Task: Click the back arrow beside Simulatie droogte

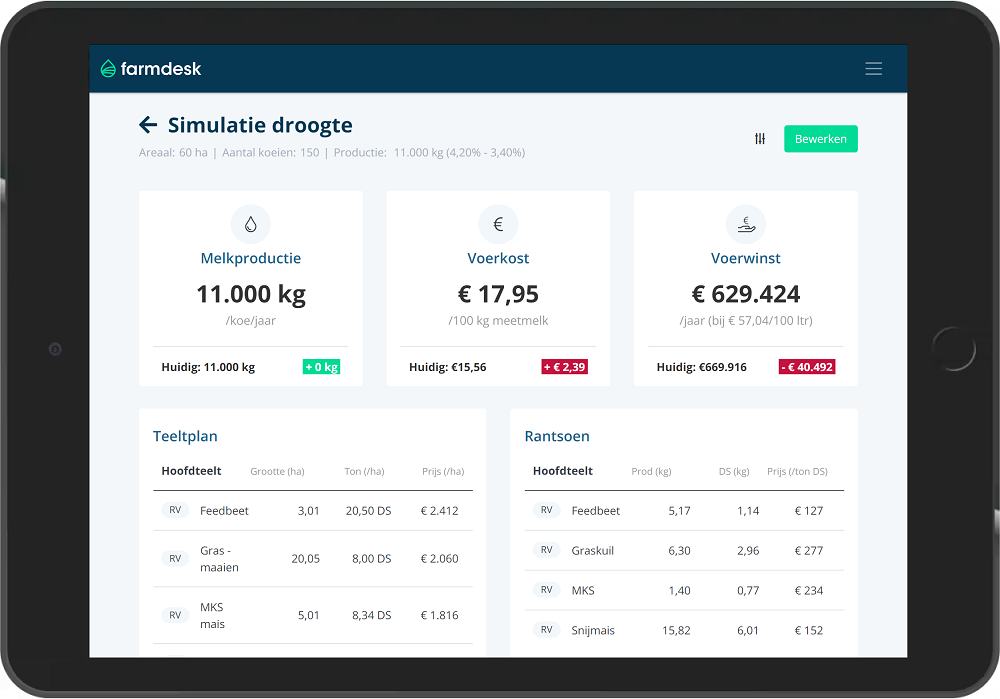Action: pos(148,125)
